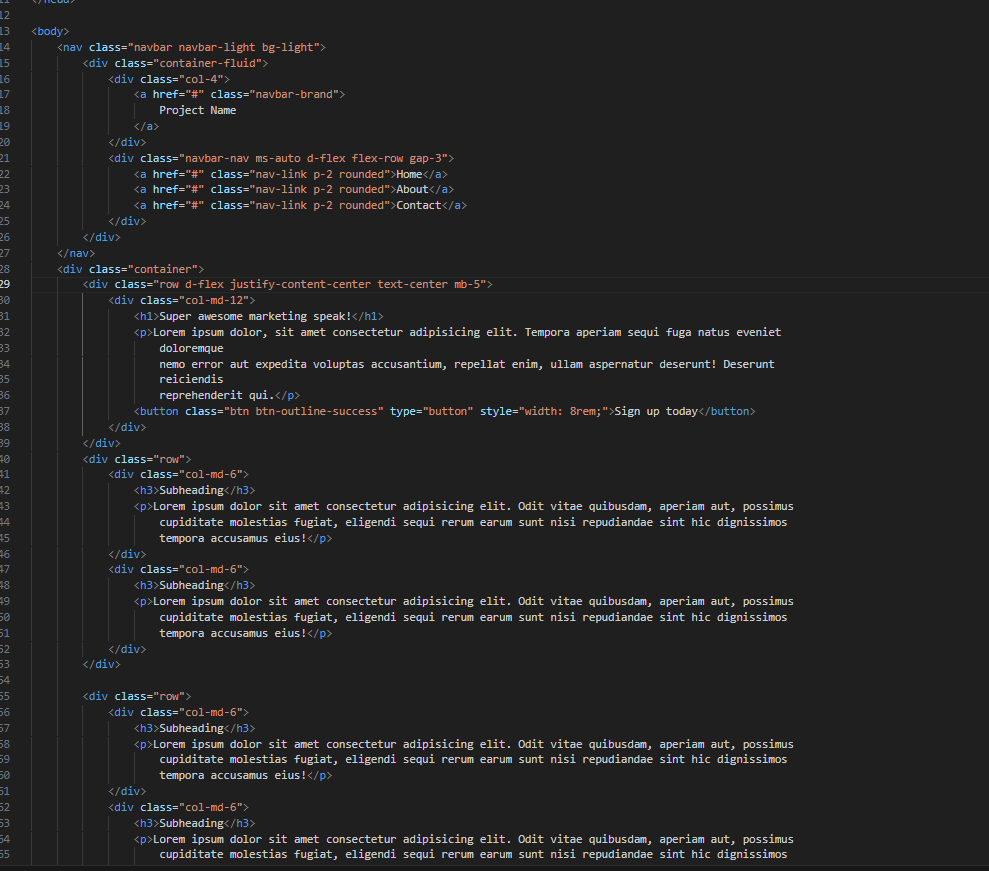The height and width of the screenshot is (871, 989).
Task: Click the "Sign up today" button text
Action: [x=655, y=411]
